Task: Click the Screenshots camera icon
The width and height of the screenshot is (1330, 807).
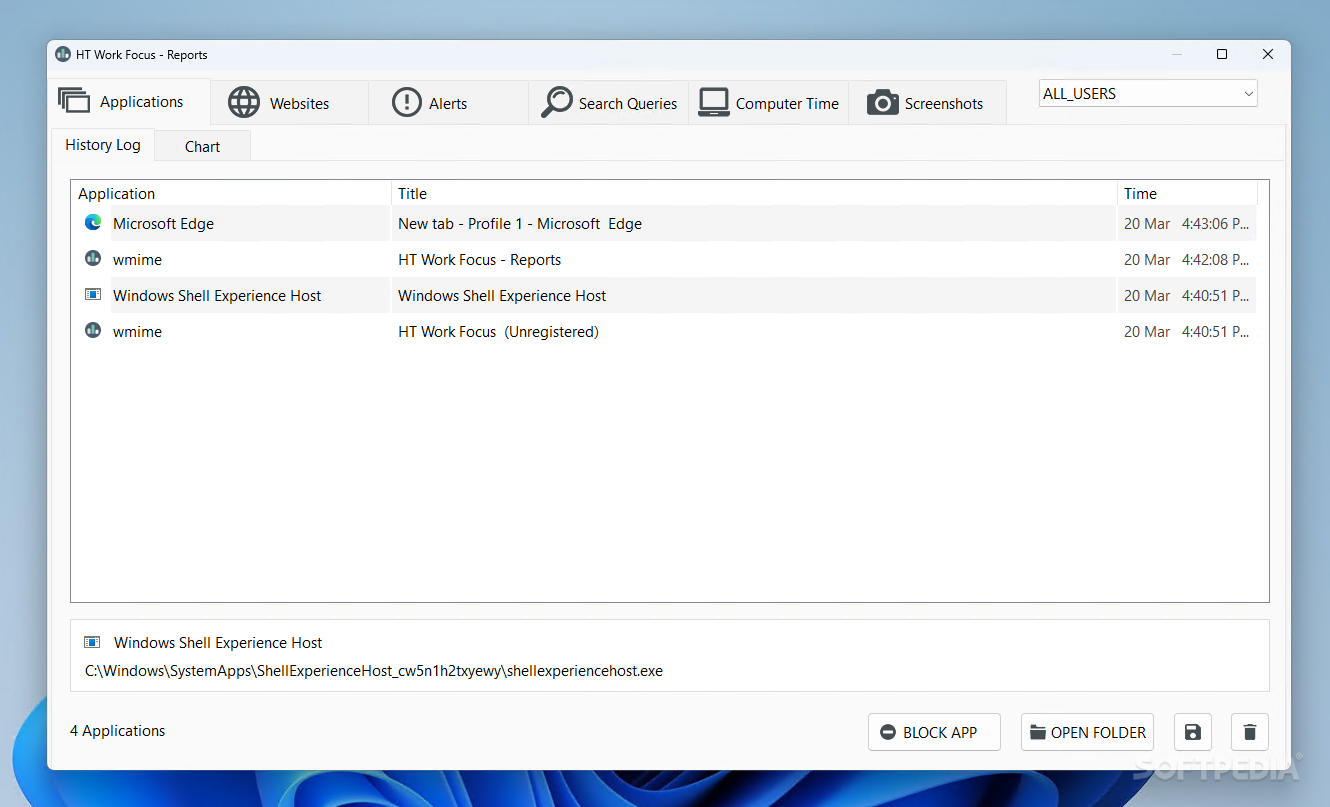Action: 882,103
